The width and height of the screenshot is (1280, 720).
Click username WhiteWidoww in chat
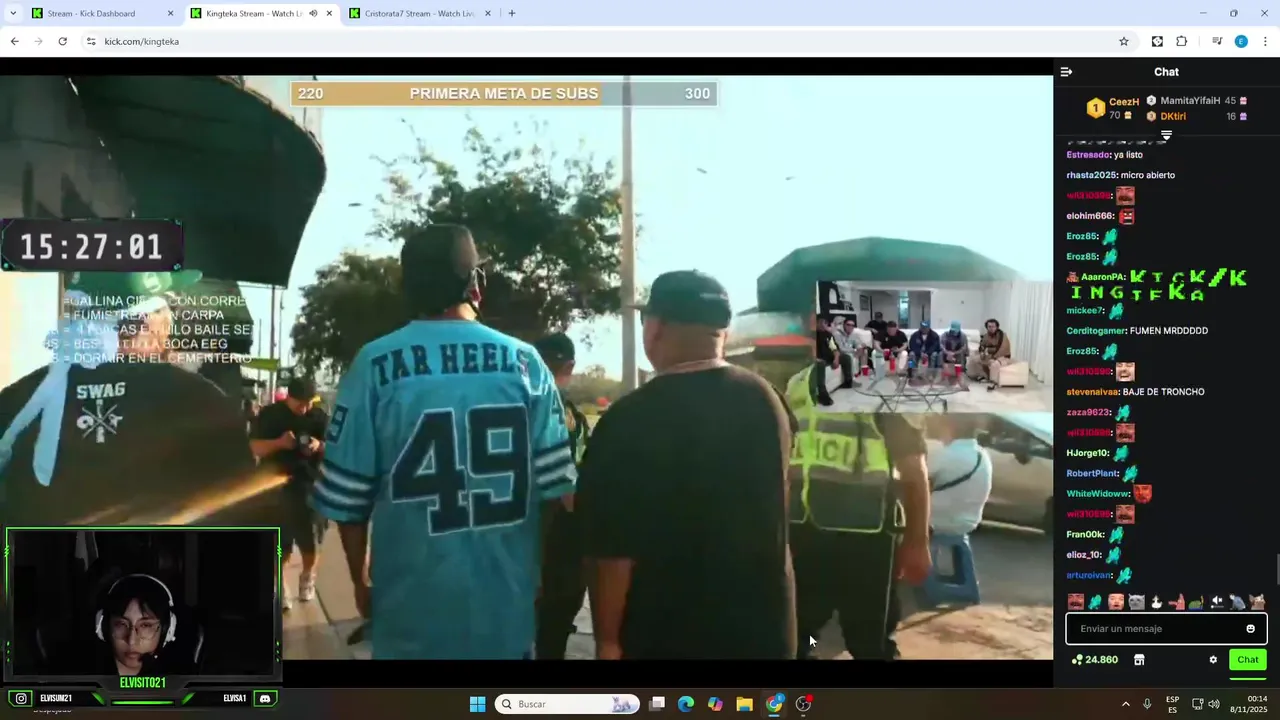tap(1098, 493)
